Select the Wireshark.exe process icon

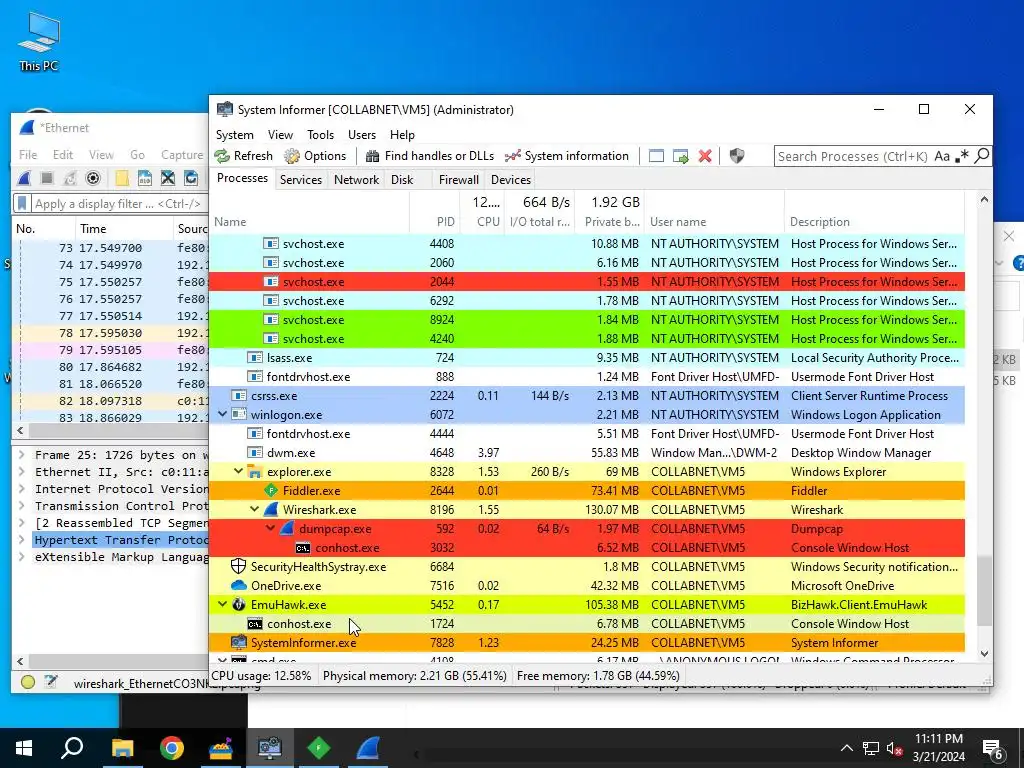(x=271, y=509)
